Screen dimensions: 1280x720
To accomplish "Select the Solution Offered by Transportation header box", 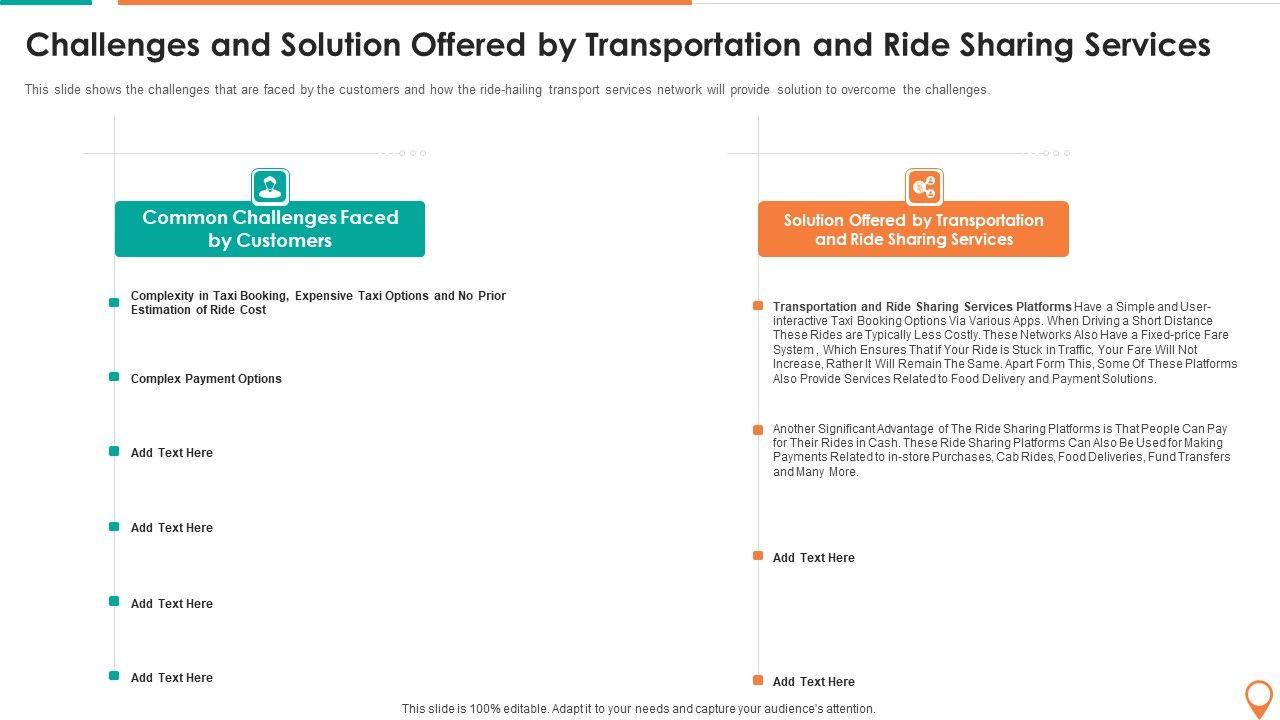I will click(x=913, y=230).
